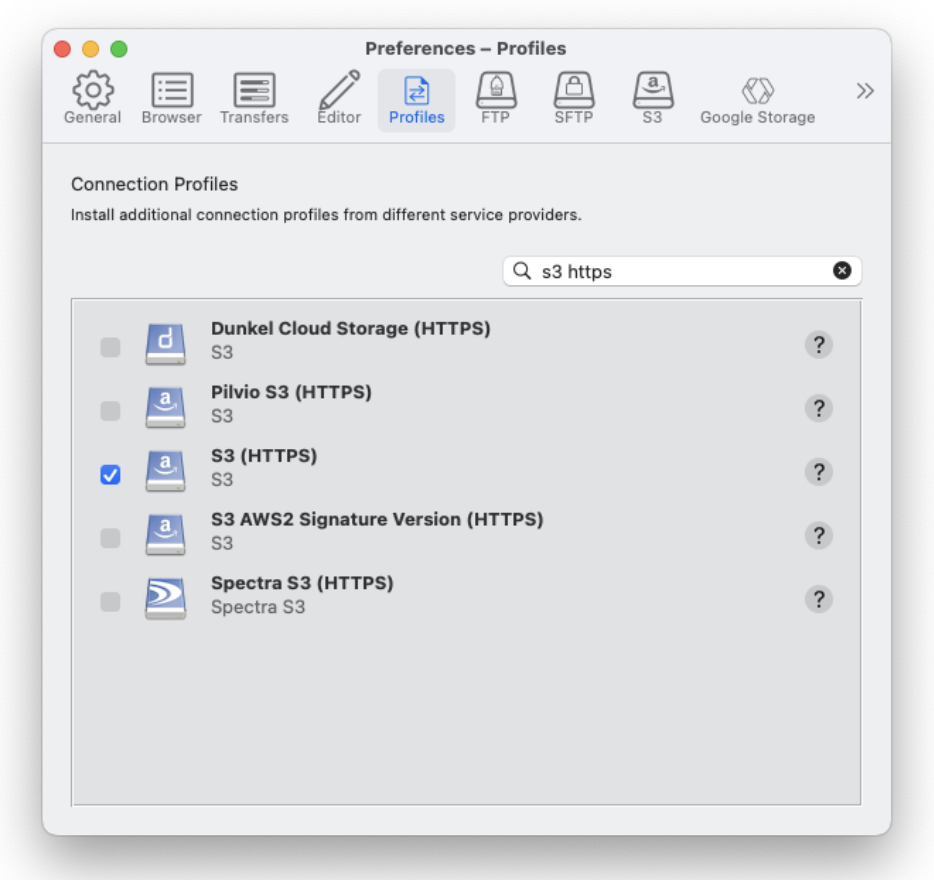This screenshot has width=934, height=880.
Task: Open the Editor preferences pane
Action: (x=339, y=99)
